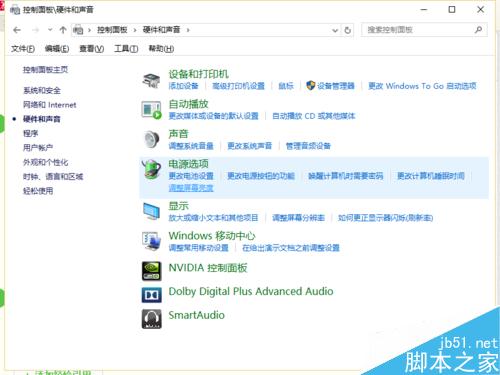Viewport: 500px width, 375px height.
Task: Click 更改 Windows To Go 启动选项
Action: point(422,86)
